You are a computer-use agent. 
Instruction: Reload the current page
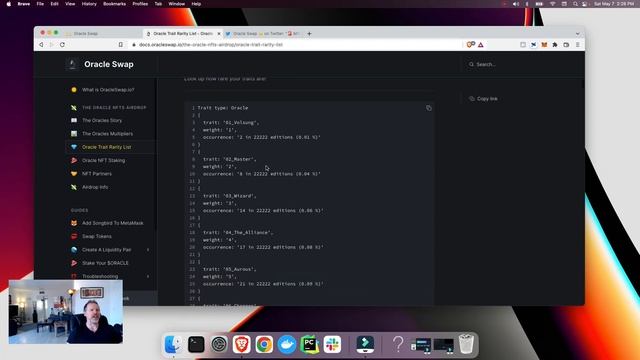coord(62,44)
